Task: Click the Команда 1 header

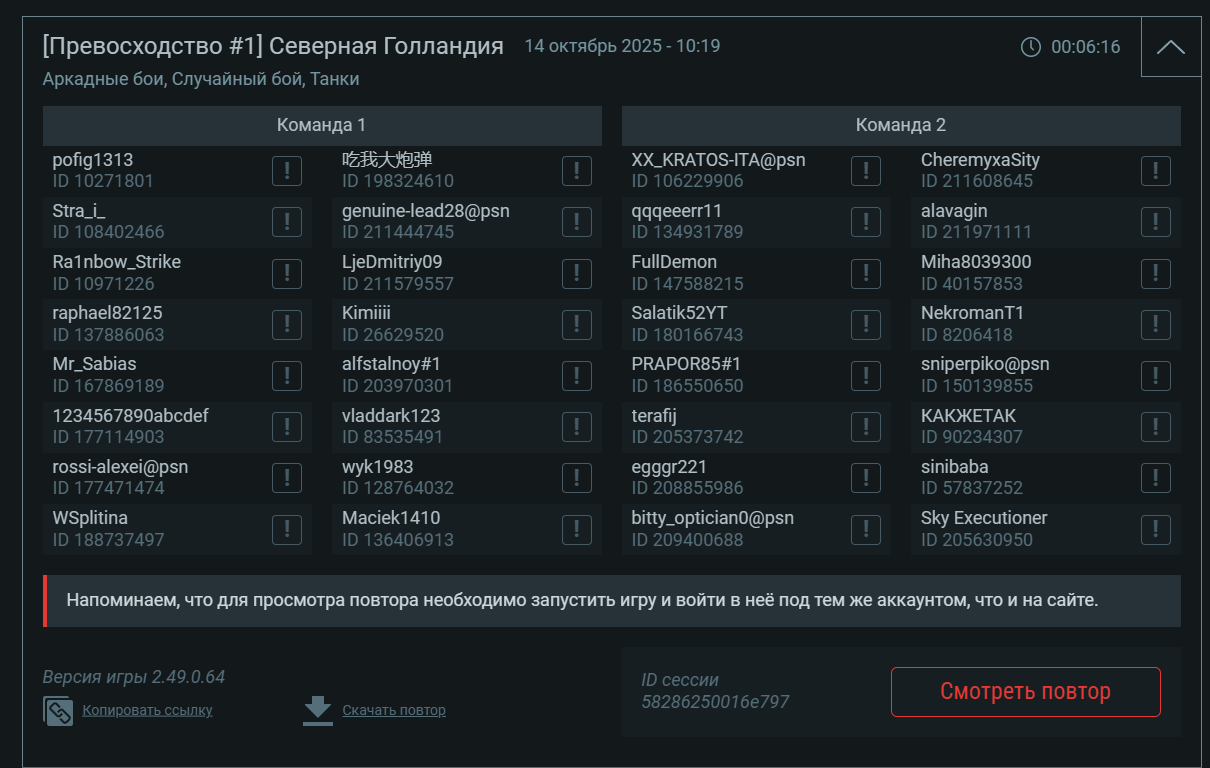Action: click(x=321, y=125)
